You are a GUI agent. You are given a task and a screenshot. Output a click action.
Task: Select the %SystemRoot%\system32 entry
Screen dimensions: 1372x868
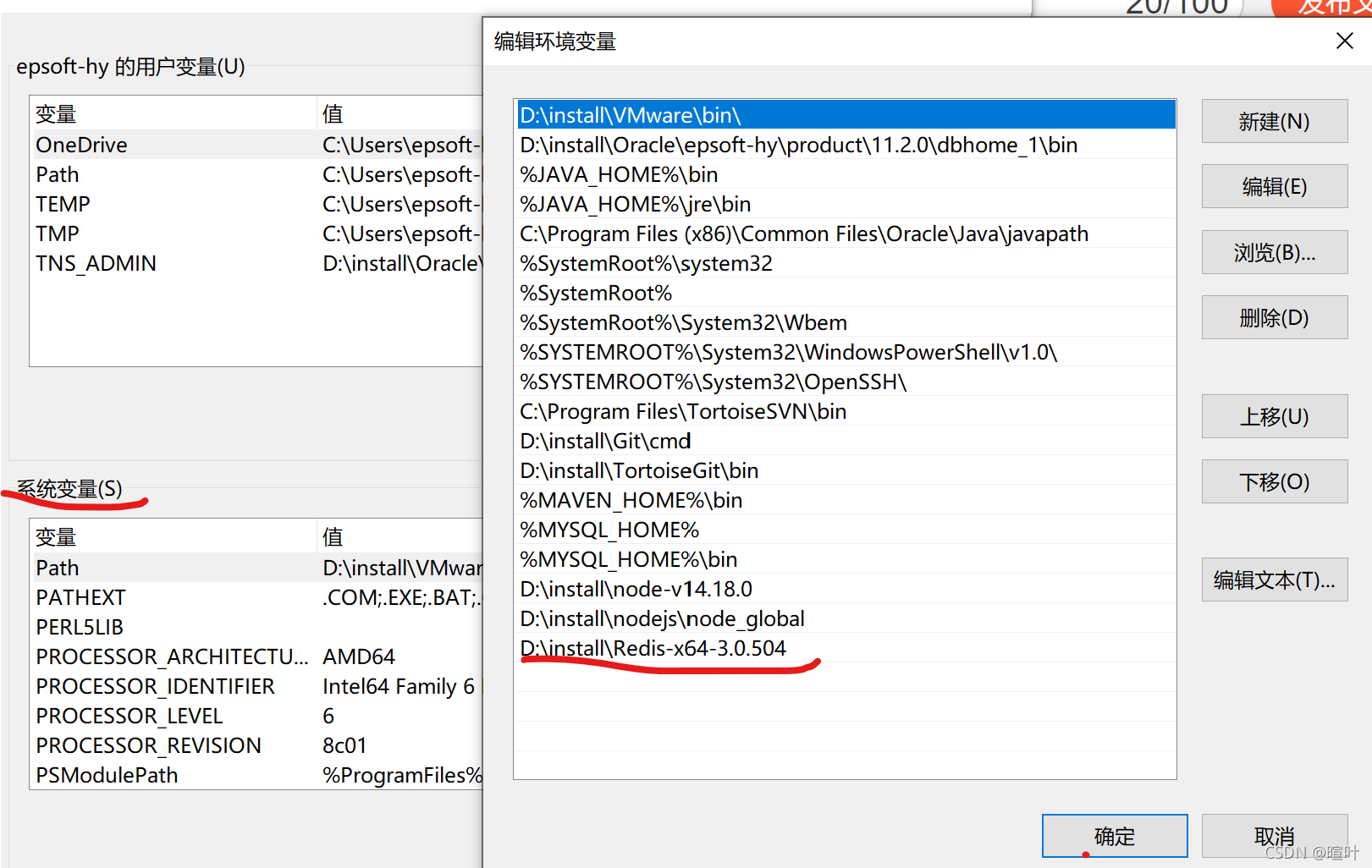tap(846, 263)
